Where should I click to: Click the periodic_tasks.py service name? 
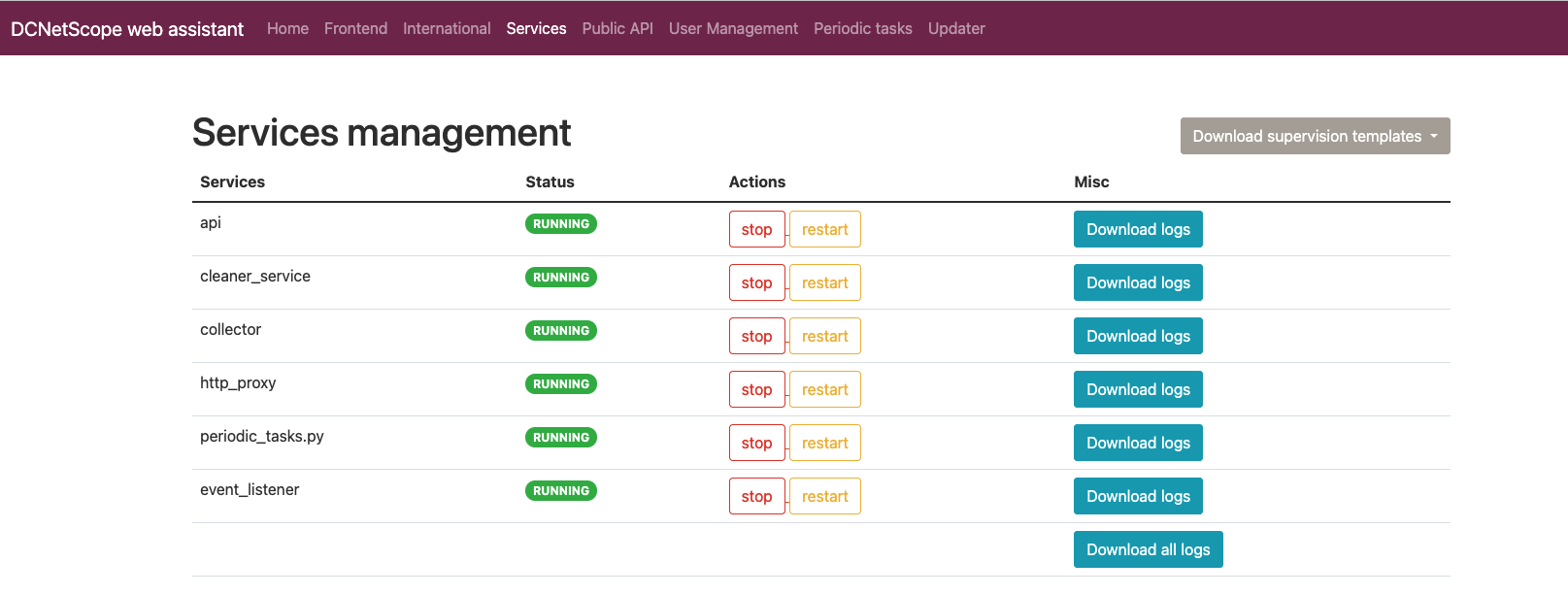click(x=262, y=437)
